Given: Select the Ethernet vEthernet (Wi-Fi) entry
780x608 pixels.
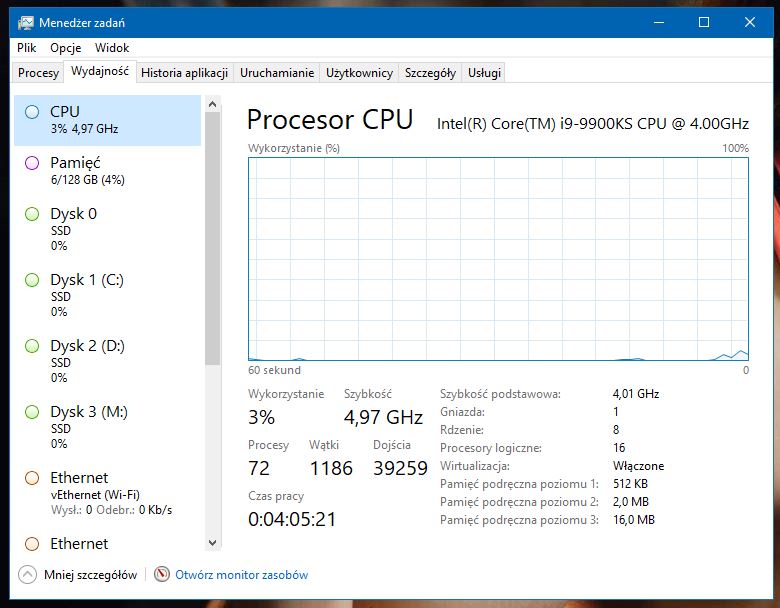Looking at the screenshot, I should pos(107,494).
